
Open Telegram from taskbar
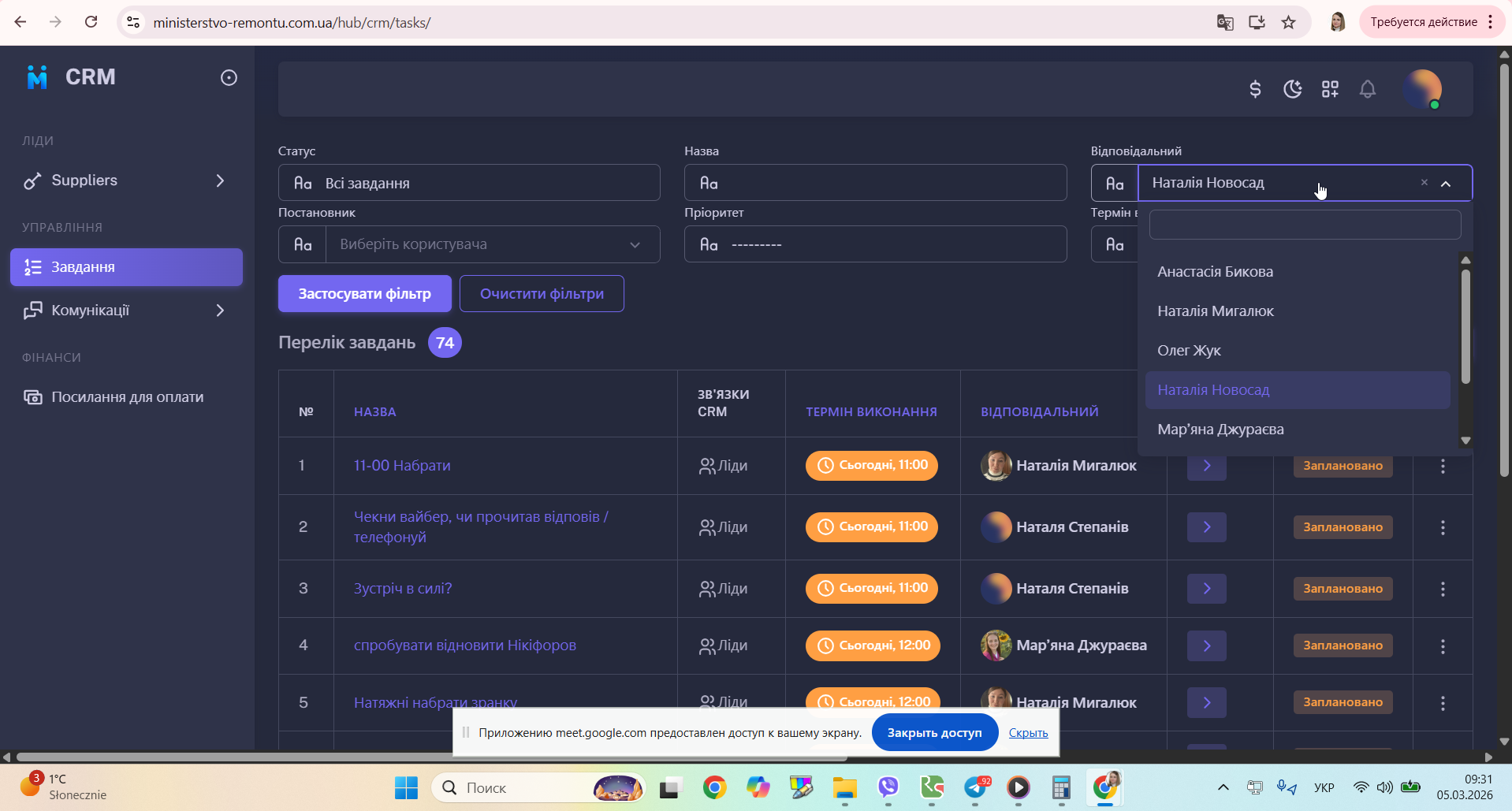pyautogui.click(x=976, y=787)
